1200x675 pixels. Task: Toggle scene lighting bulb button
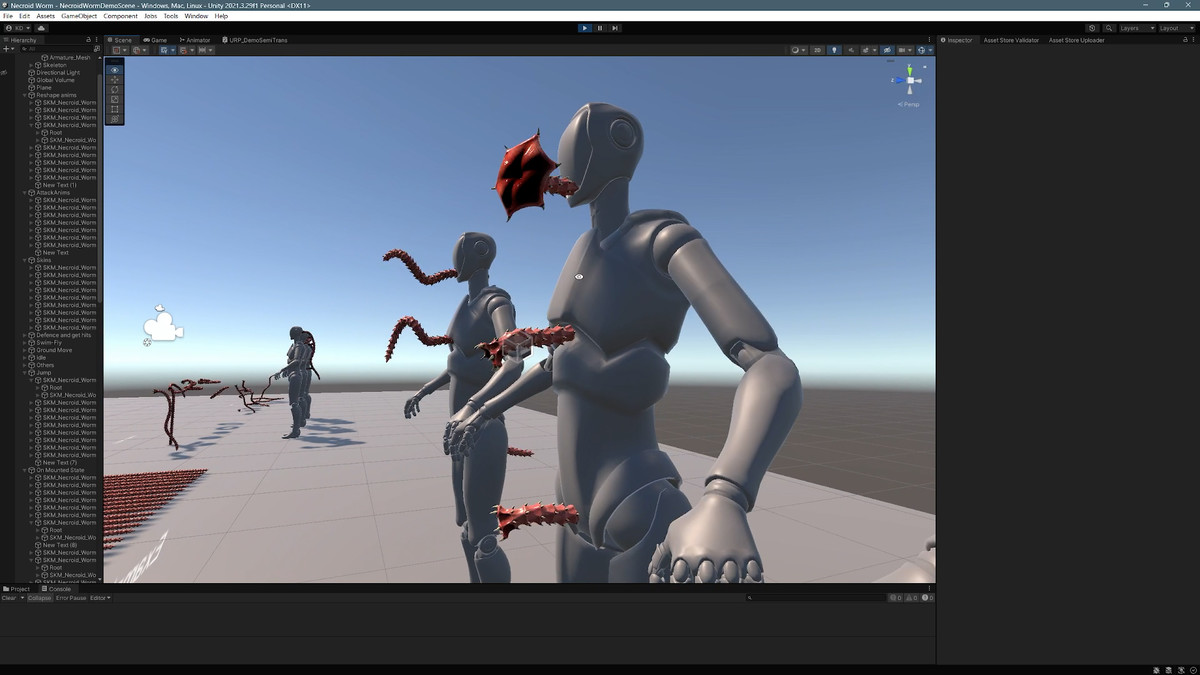click(x=835, y=50)
